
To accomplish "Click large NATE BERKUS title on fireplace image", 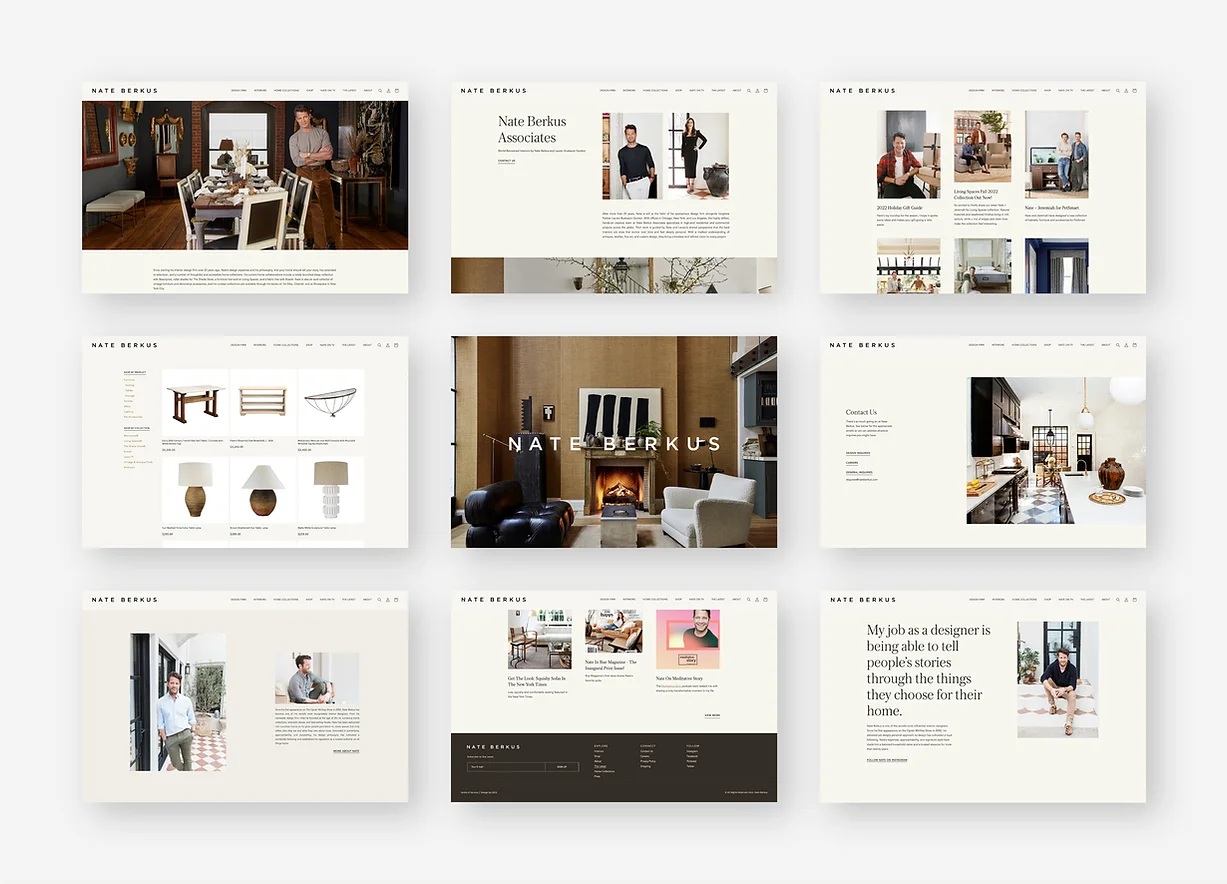I will click(614, 443).
